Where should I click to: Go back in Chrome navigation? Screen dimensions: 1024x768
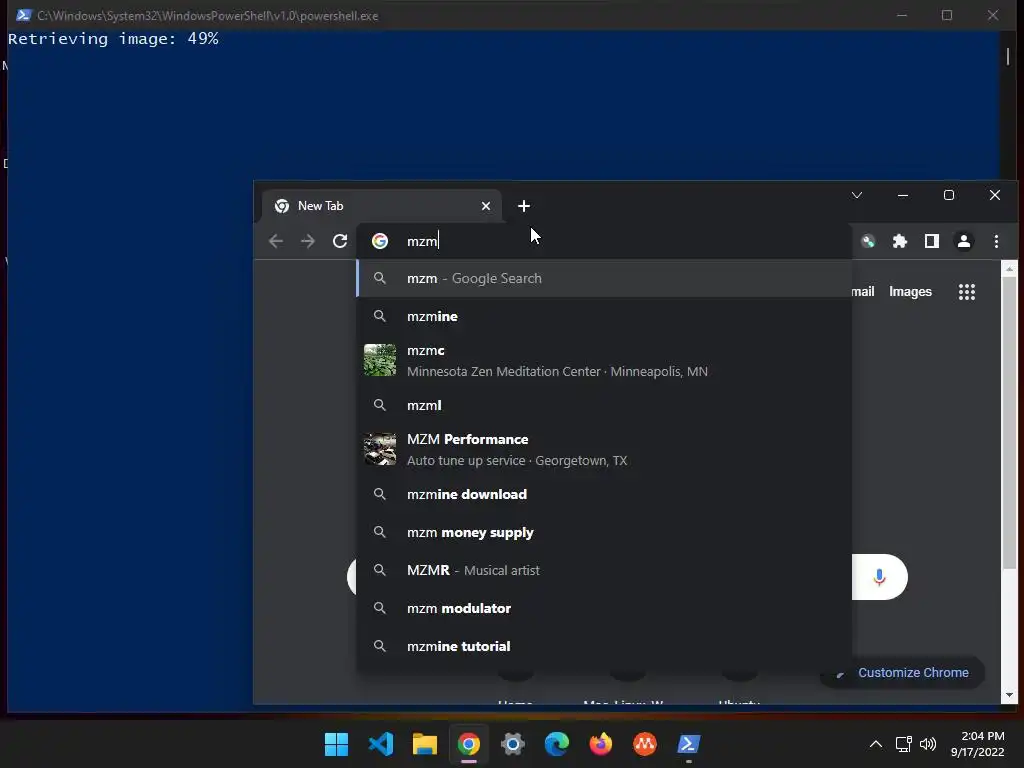click(276, 241)
